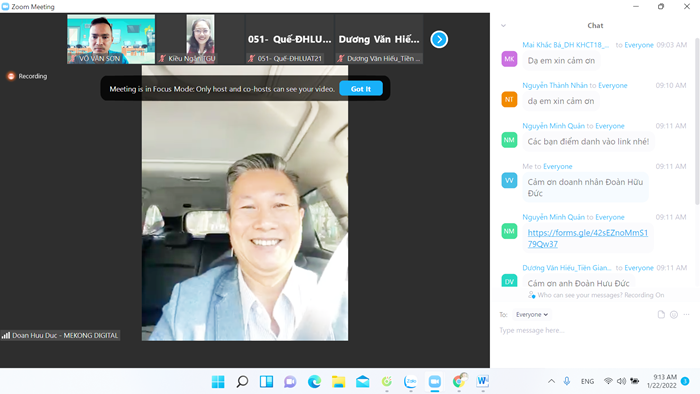The width and height of the screenshot is (700, 394).
Task: Select the Dương Văn Hiếu participant tile
Action: pos(379,39)
